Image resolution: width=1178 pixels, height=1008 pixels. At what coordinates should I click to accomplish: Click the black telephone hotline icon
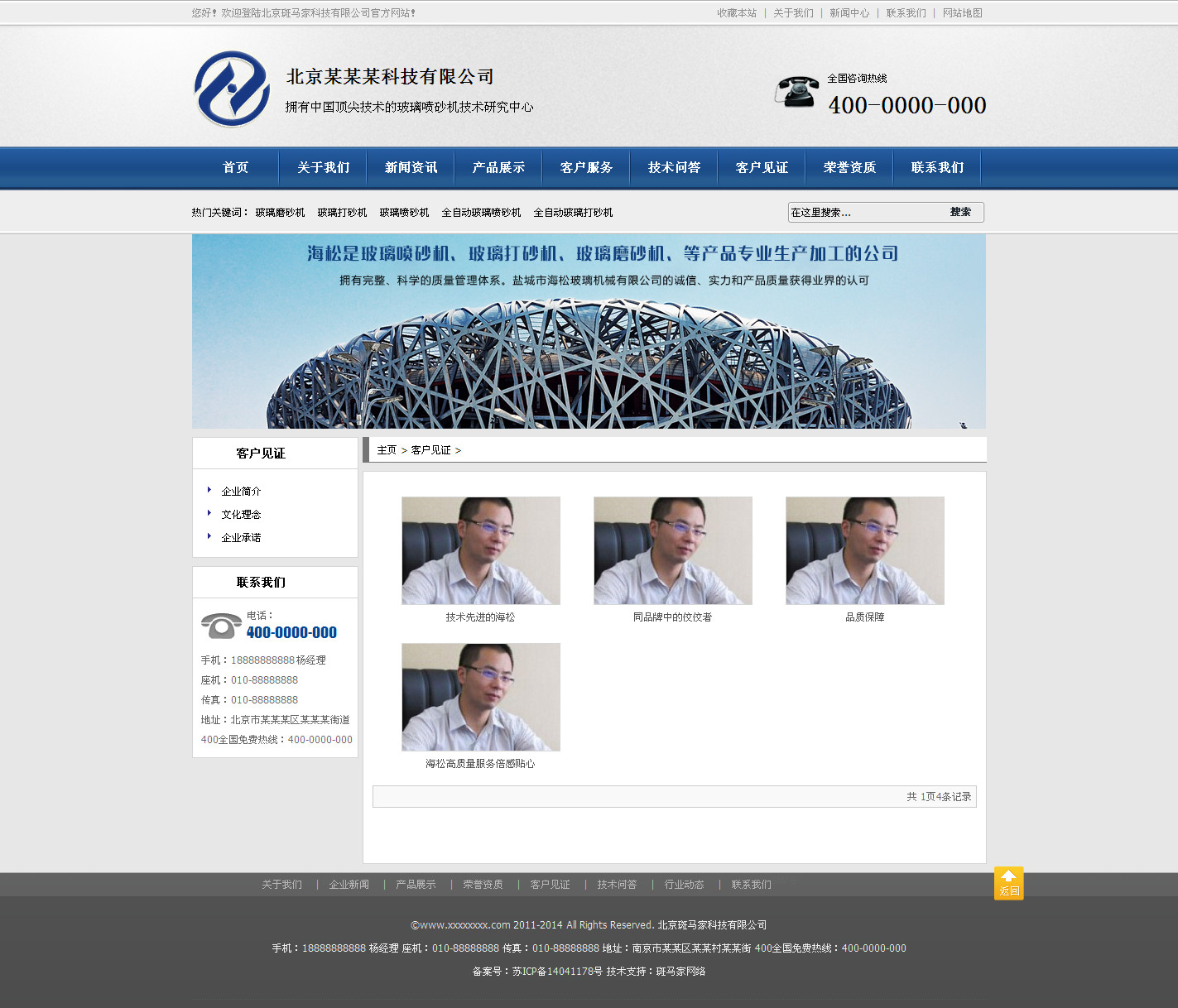coord(796,92)
